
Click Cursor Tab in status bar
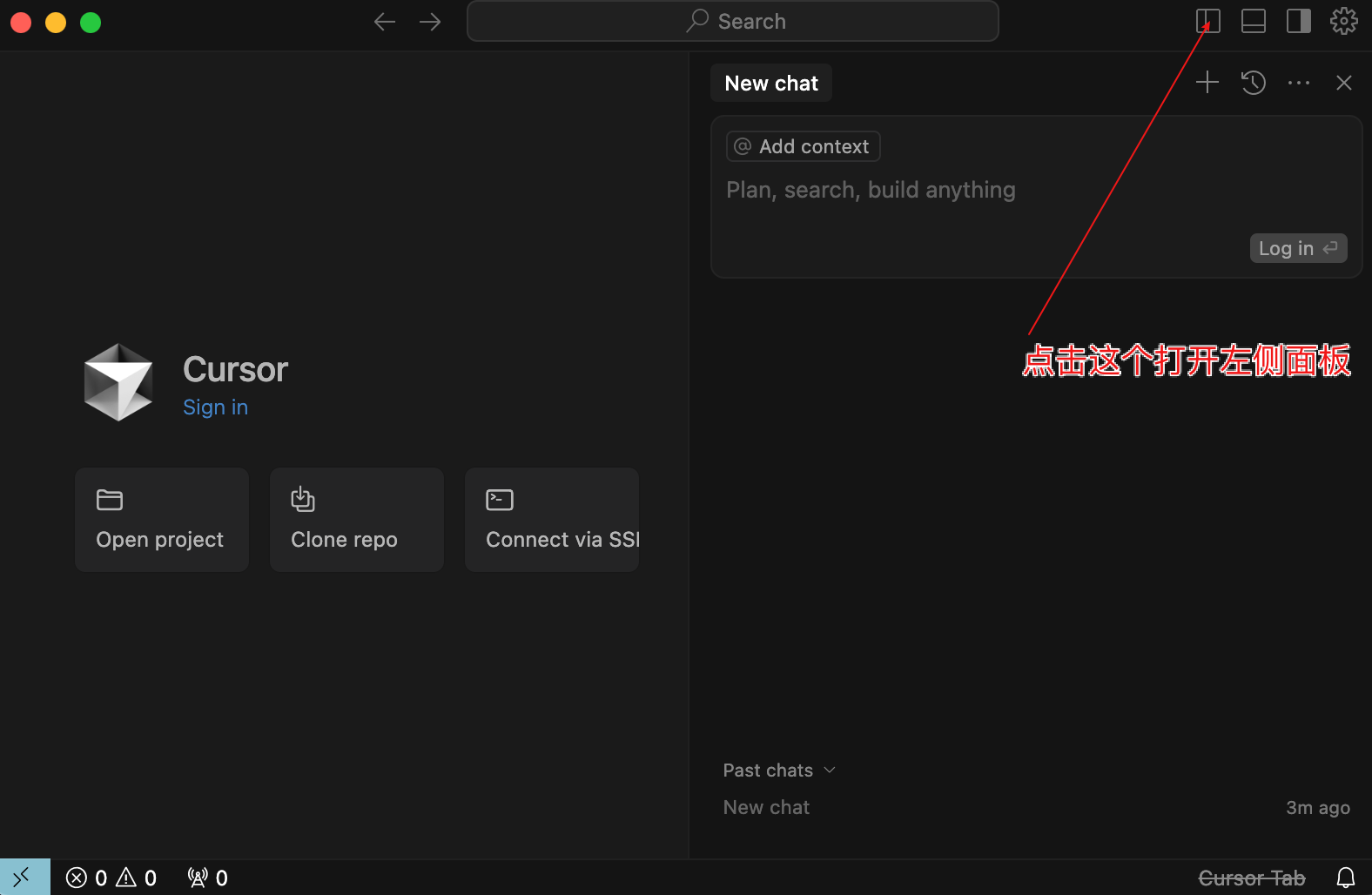point(1252,878)
